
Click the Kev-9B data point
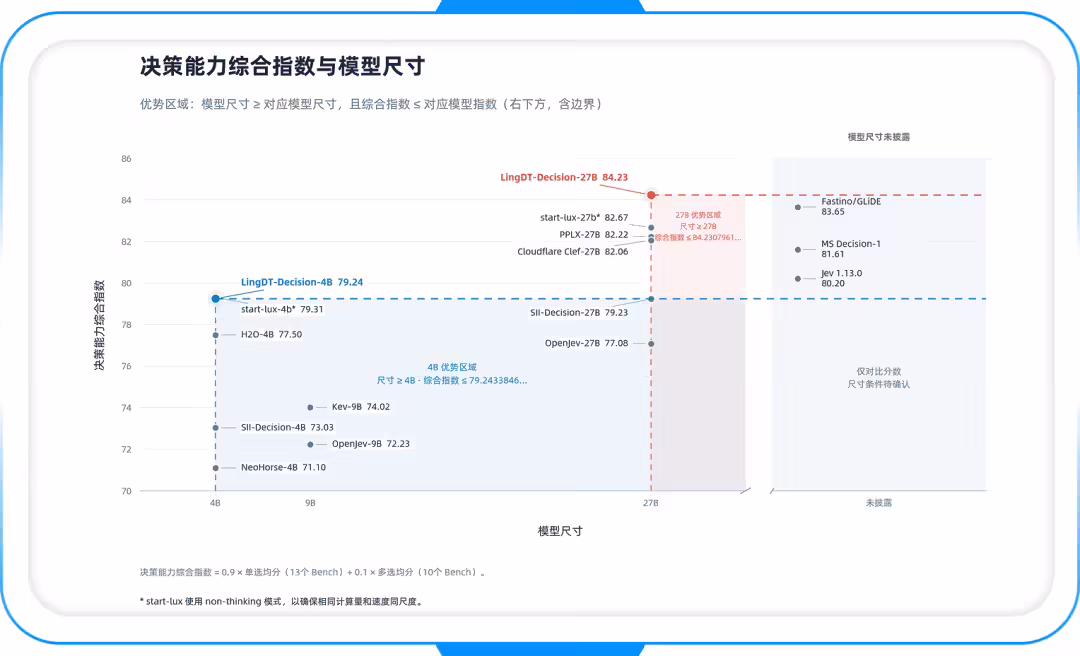click(x=310, y=407)
